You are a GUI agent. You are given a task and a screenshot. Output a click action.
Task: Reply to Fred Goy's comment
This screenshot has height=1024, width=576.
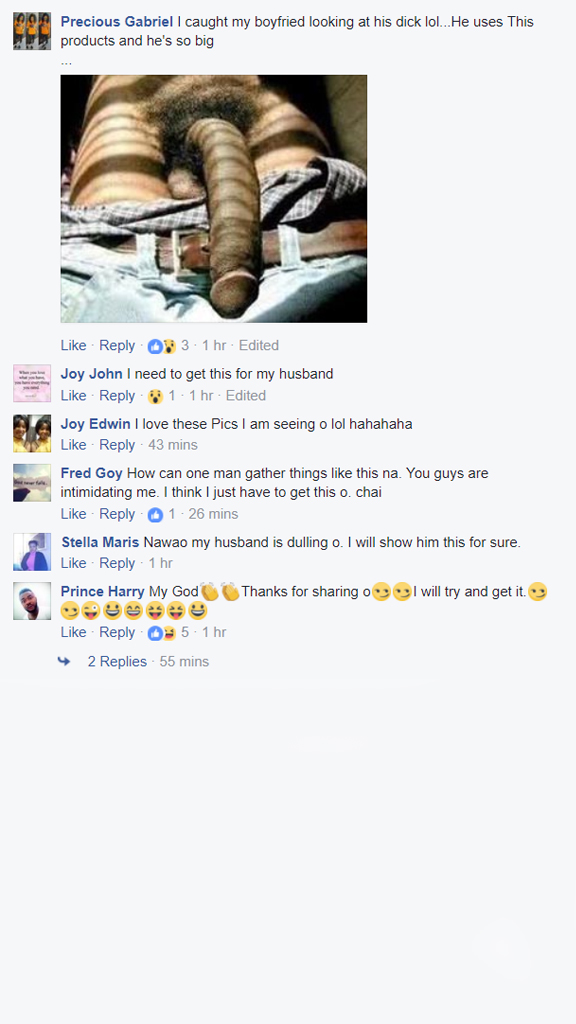click(x=117, y=514)
